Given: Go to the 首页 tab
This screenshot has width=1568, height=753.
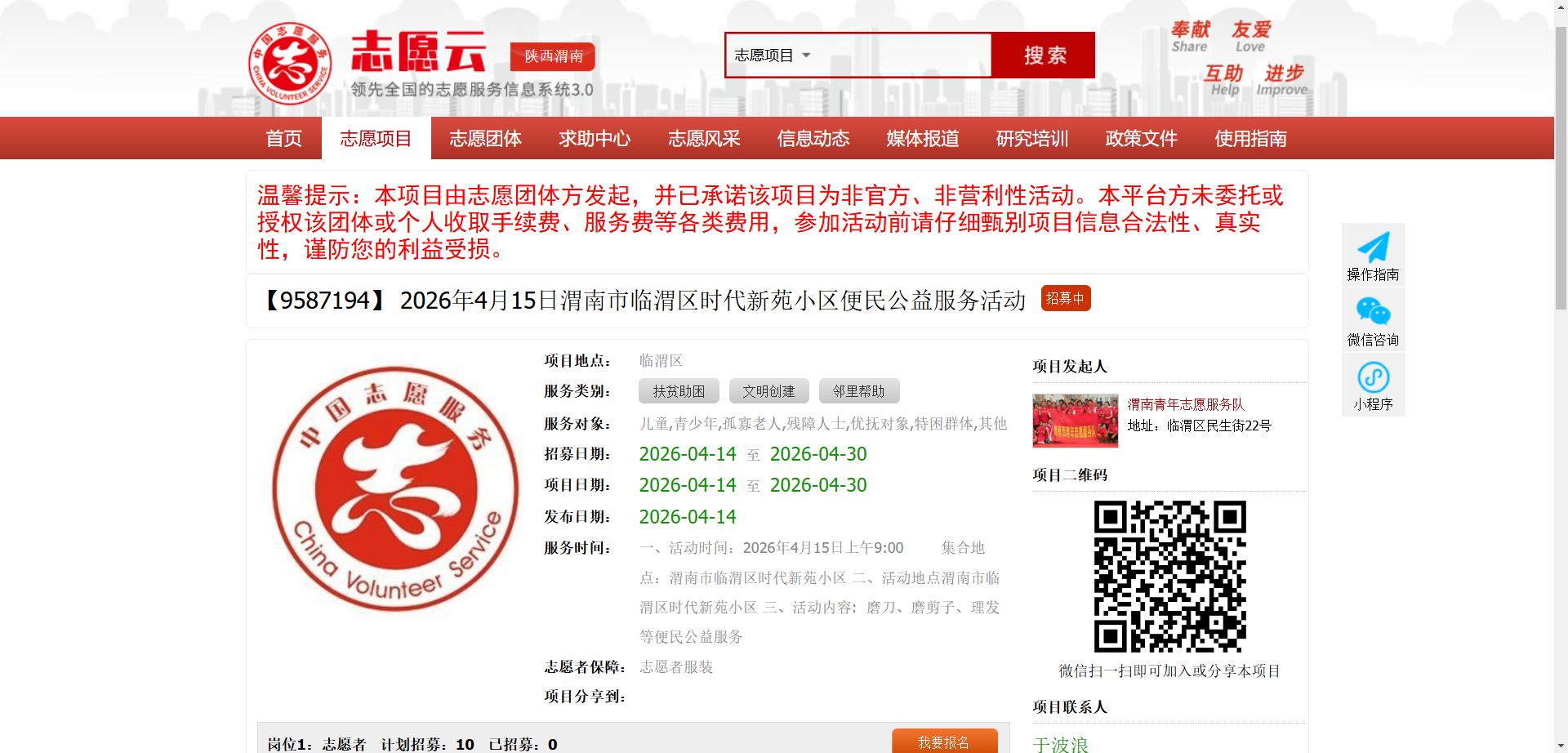Looking at the screenshot, I should pos(283,139).
